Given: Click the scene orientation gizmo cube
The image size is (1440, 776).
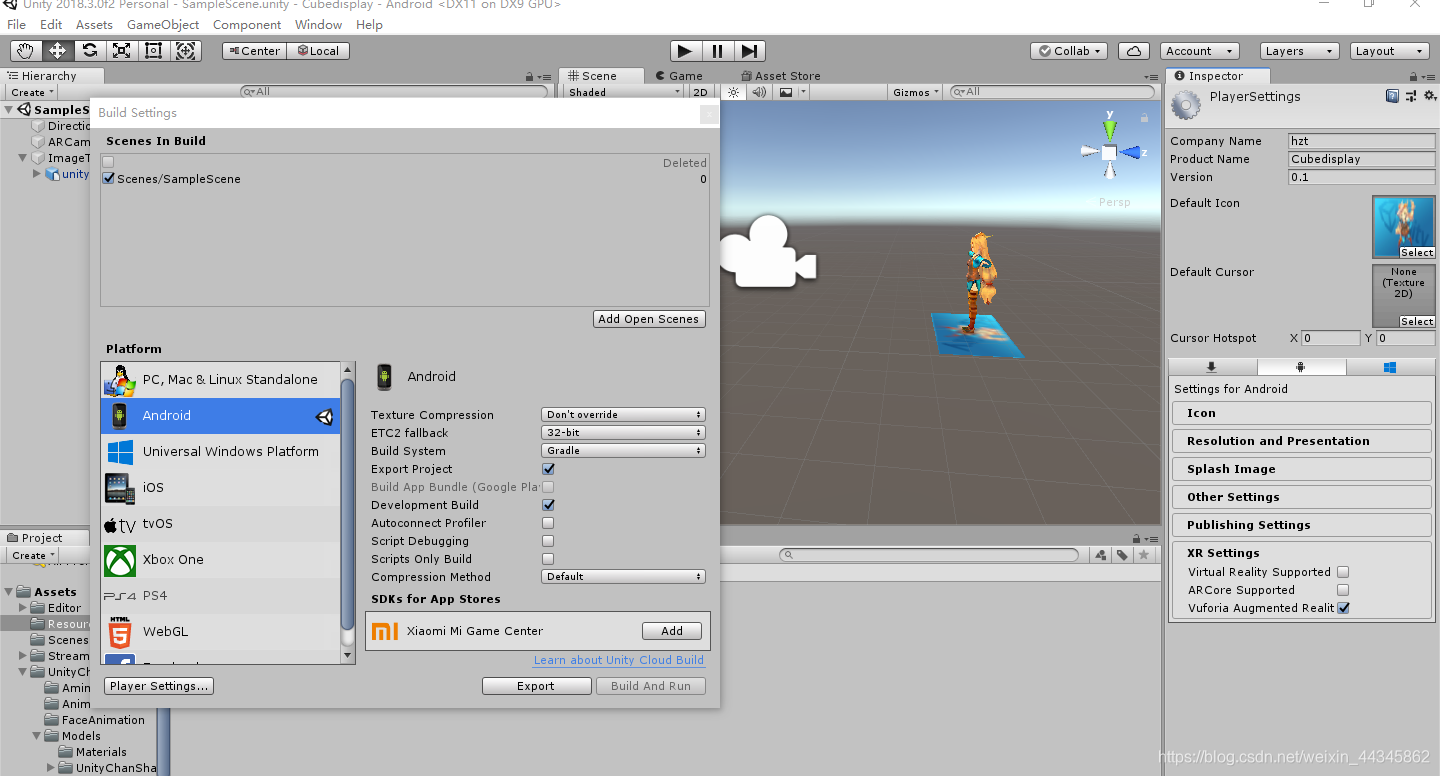Looking at the screenshot, I should [x=1109, y=152].
